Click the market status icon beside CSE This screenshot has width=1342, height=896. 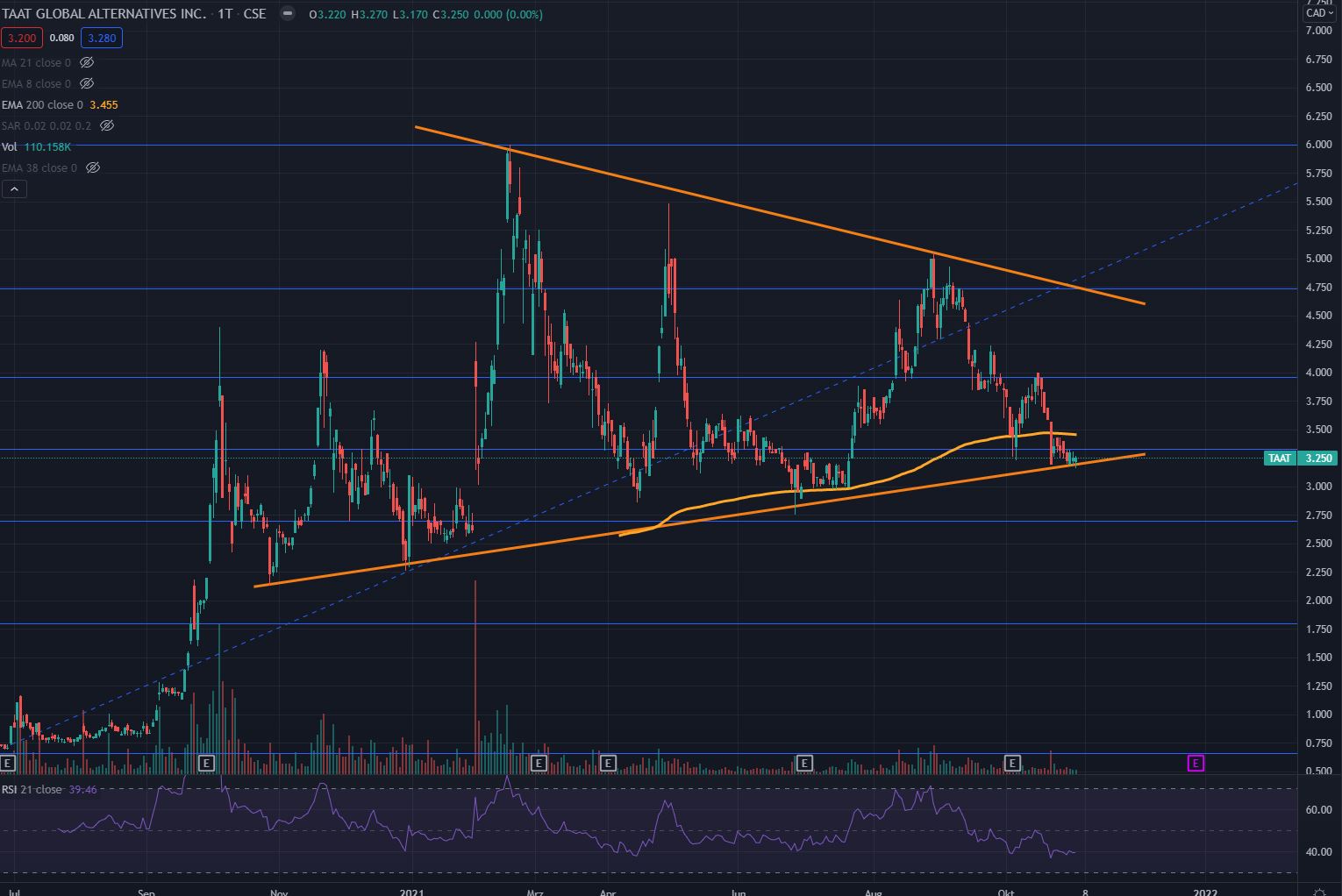[287, 14]
